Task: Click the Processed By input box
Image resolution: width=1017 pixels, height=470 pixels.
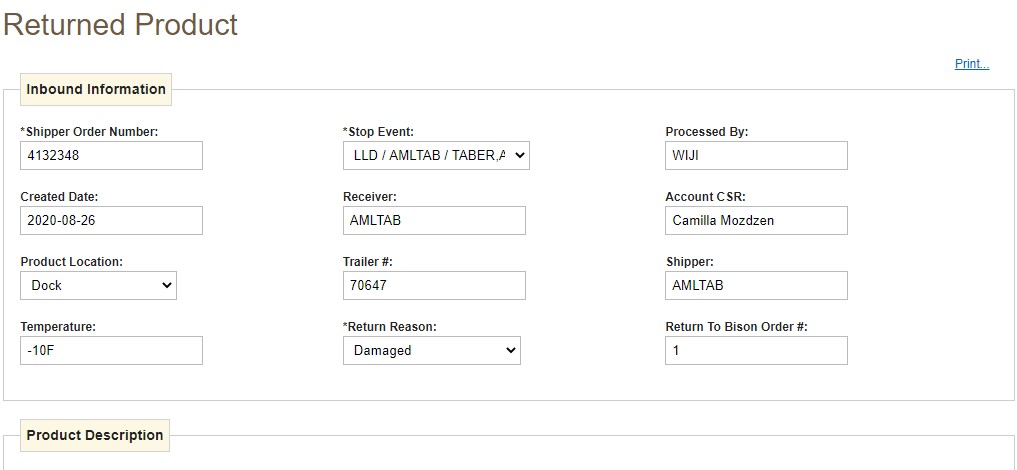Action: [755, 155]
